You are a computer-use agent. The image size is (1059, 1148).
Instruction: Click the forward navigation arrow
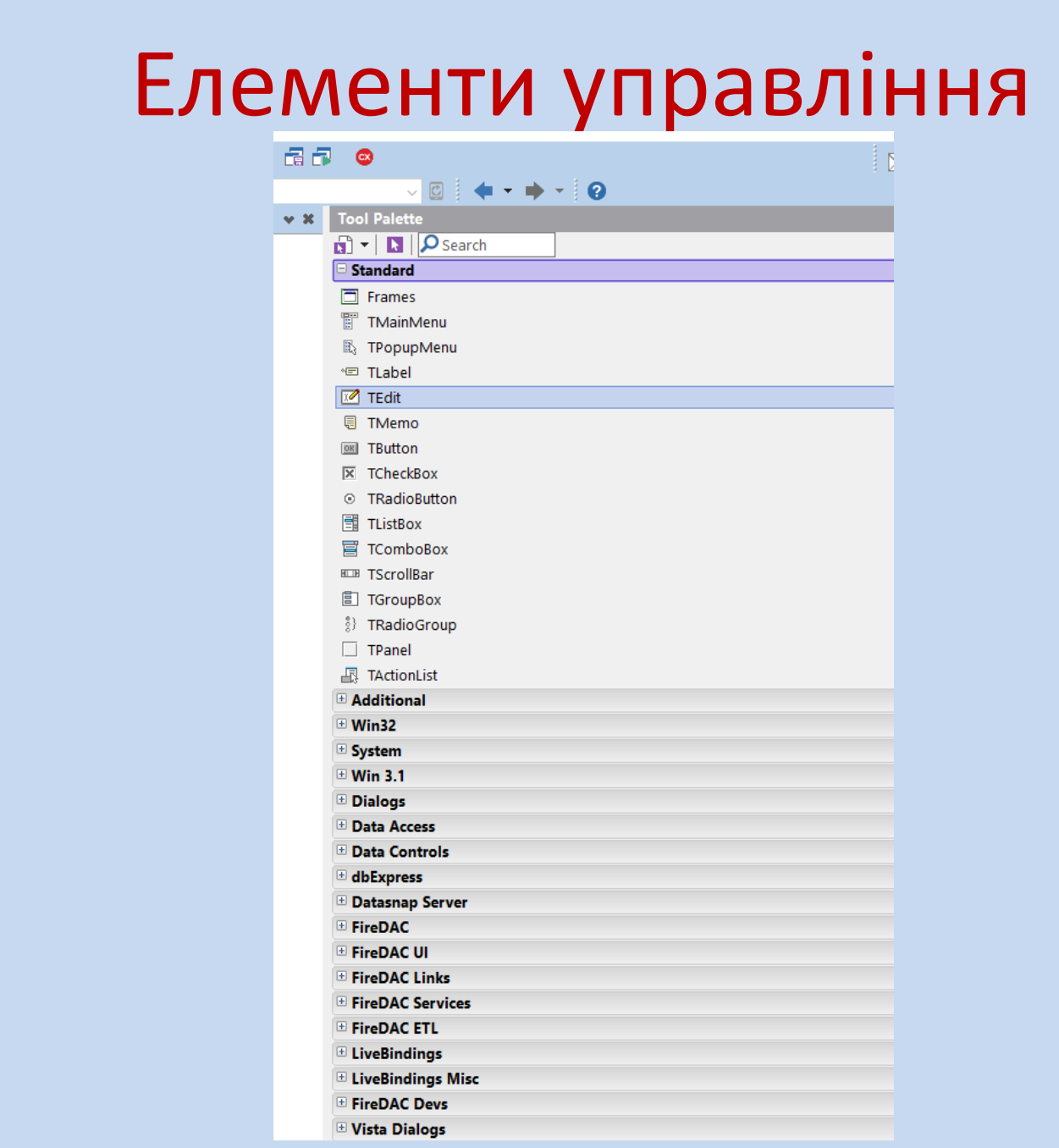534,191
